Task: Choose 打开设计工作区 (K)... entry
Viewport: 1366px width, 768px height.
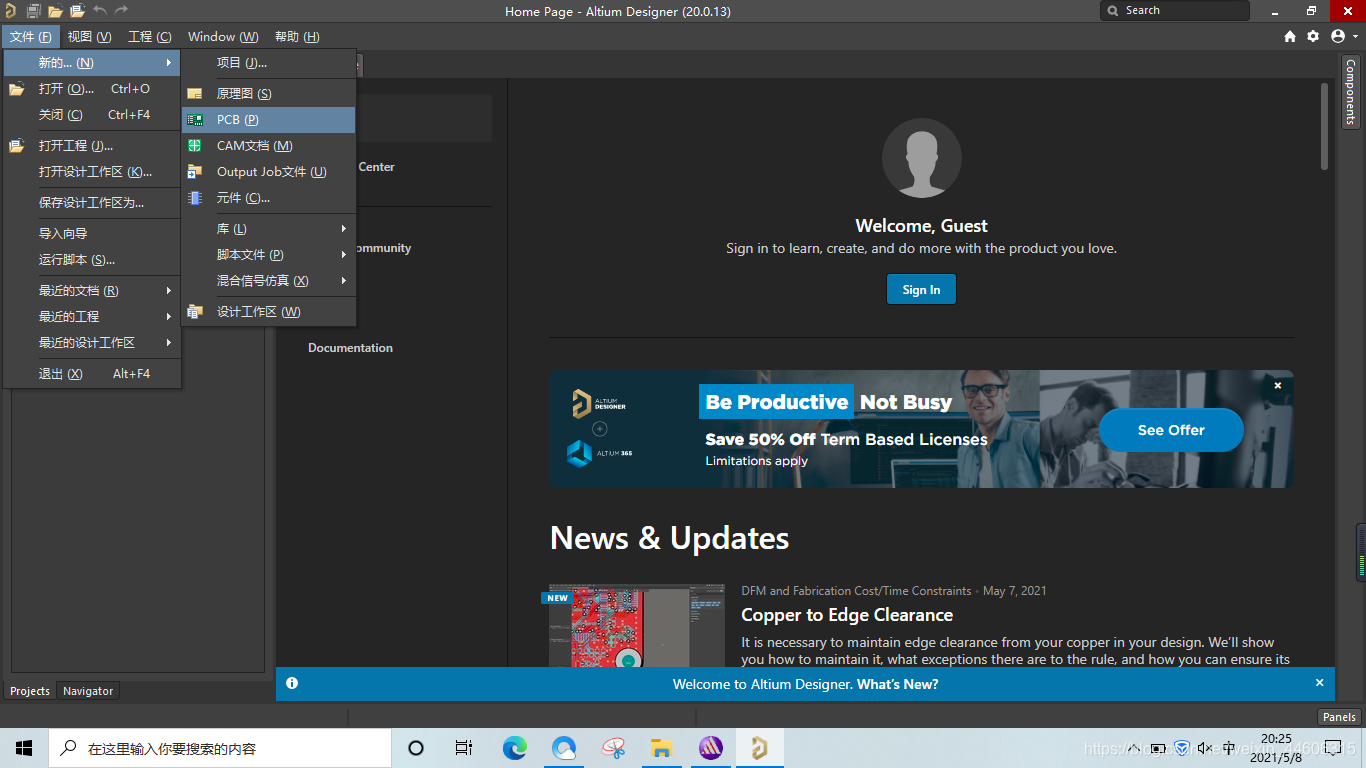Action: click(92, 172)
